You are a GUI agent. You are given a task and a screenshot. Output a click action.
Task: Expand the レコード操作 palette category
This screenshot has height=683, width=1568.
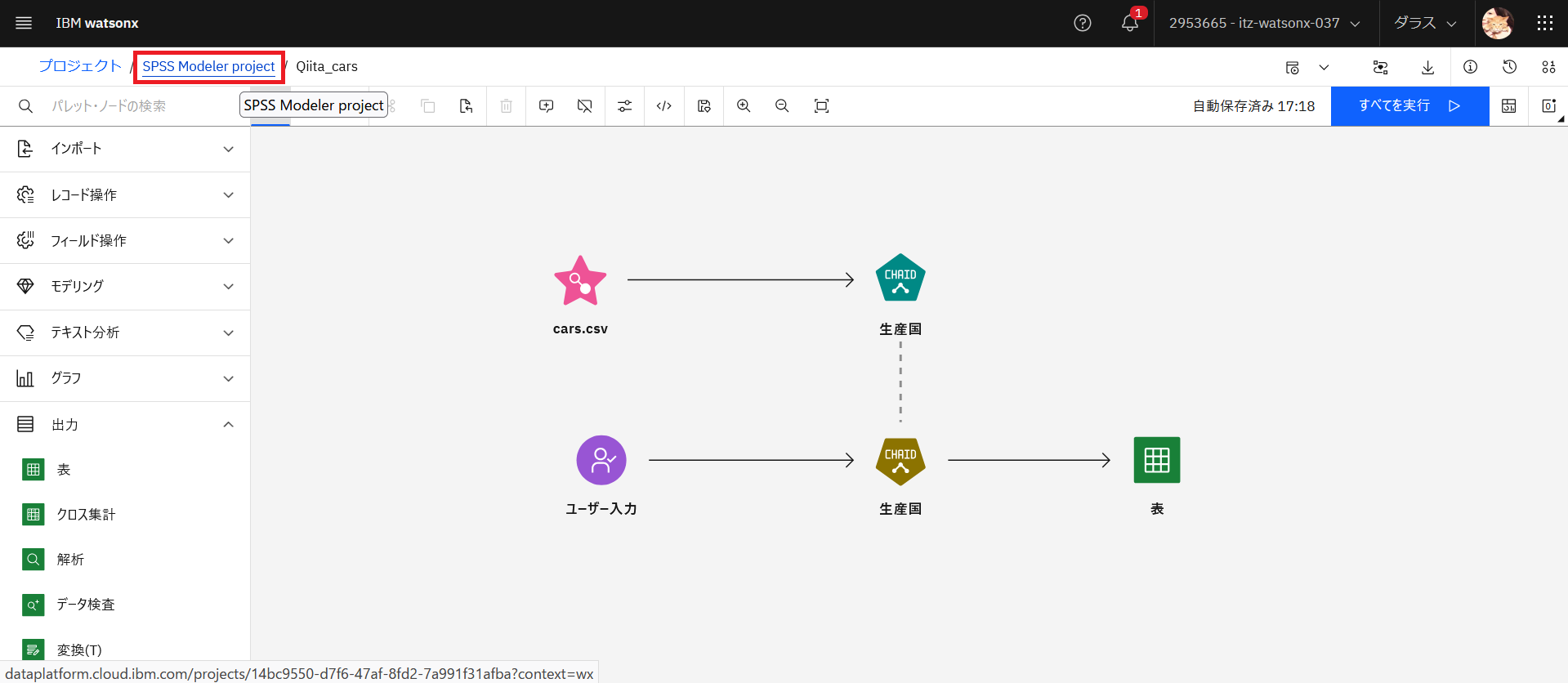coord(125,194)
